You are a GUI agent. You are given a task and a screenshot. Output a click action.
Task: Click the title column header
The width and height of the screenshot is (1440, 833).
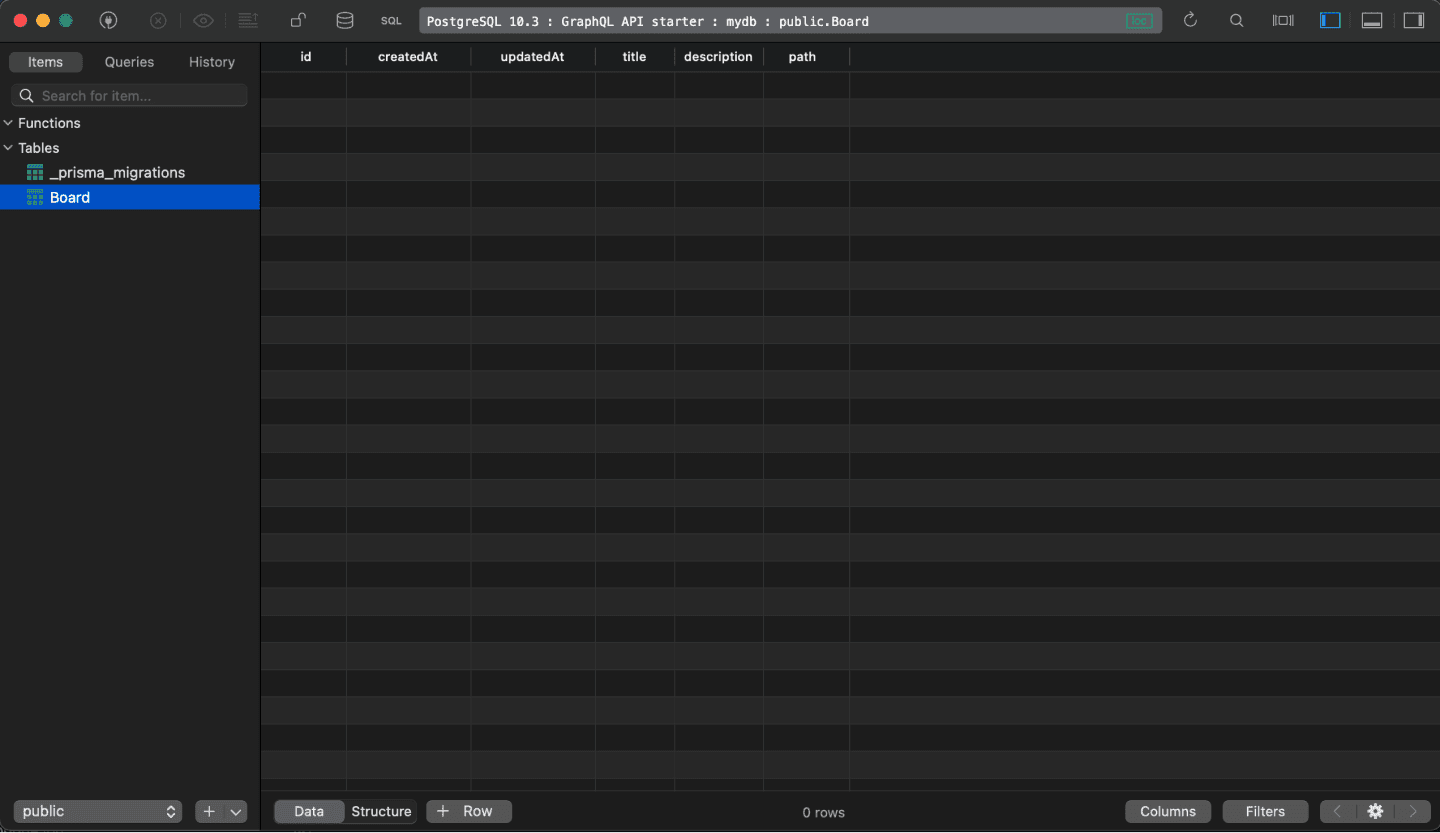634,57
